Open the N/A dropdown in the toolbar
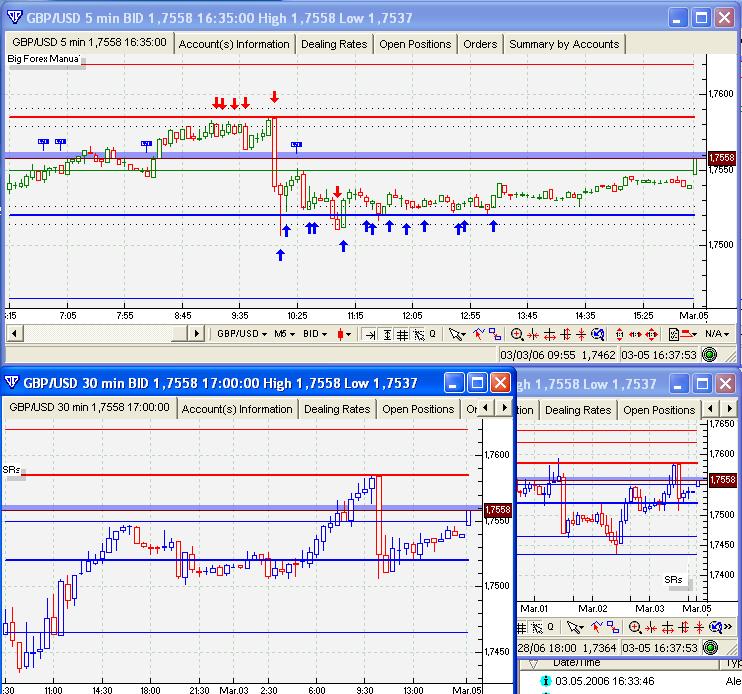742x694 pixels. (x=716, y=334)
